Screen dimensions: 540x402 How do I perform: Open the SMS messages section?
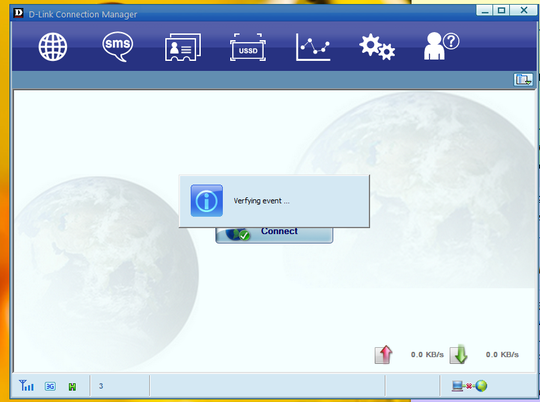coord(118,47)
